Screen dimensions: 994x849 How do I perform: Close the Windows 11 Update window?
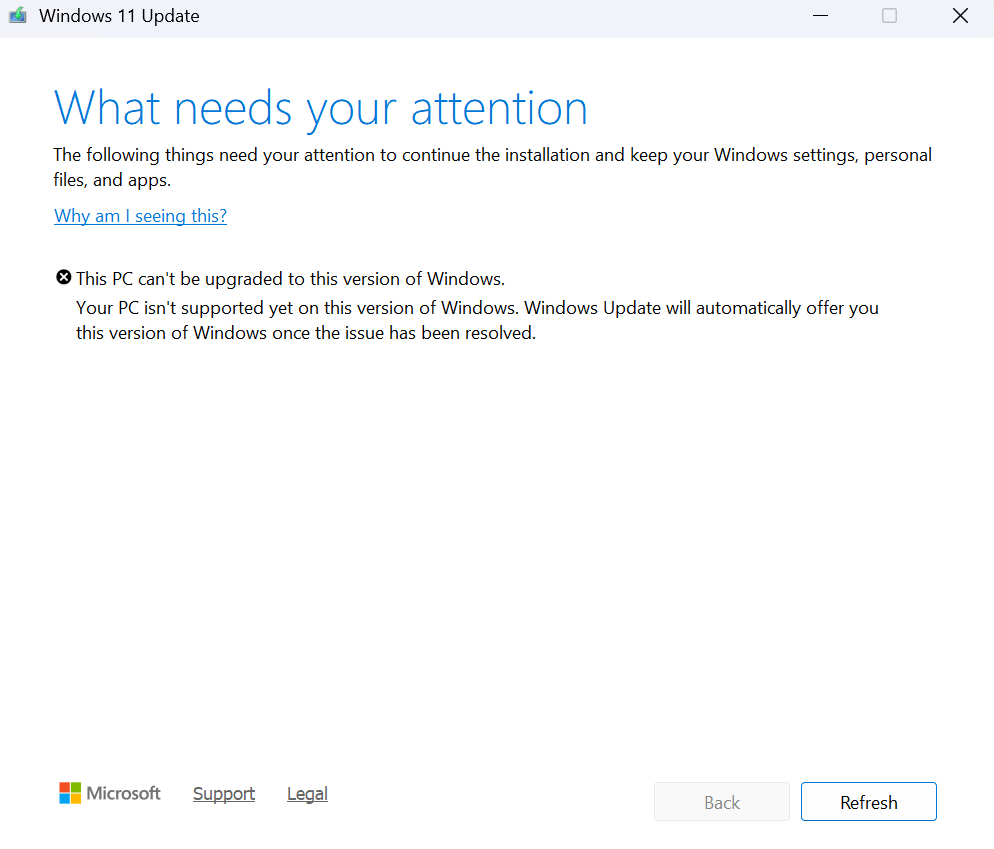coord(960,16)
